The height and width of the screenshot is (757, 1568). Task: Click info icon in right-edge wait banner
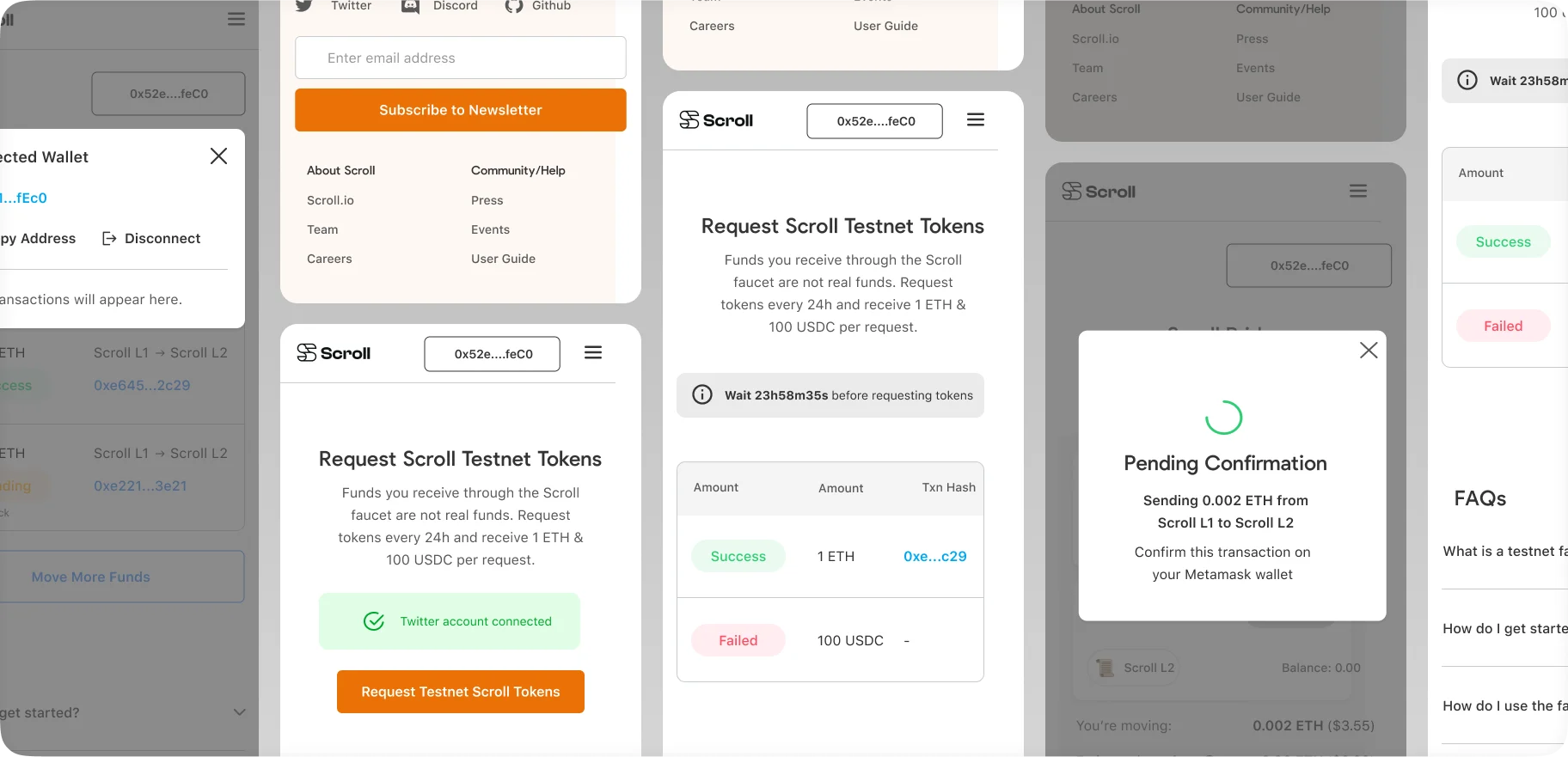(x=1467, y=80)
